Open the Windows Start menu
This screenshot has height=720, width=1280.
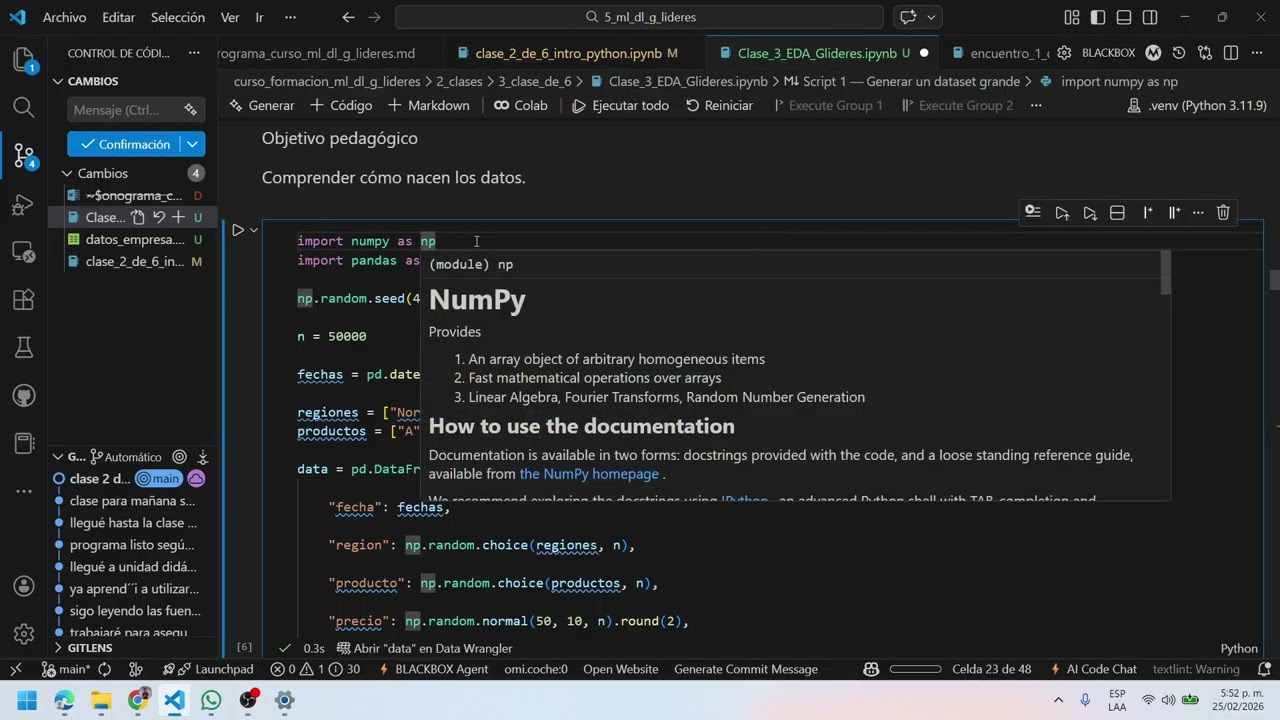pyautogui.click(x=26, y=700)
